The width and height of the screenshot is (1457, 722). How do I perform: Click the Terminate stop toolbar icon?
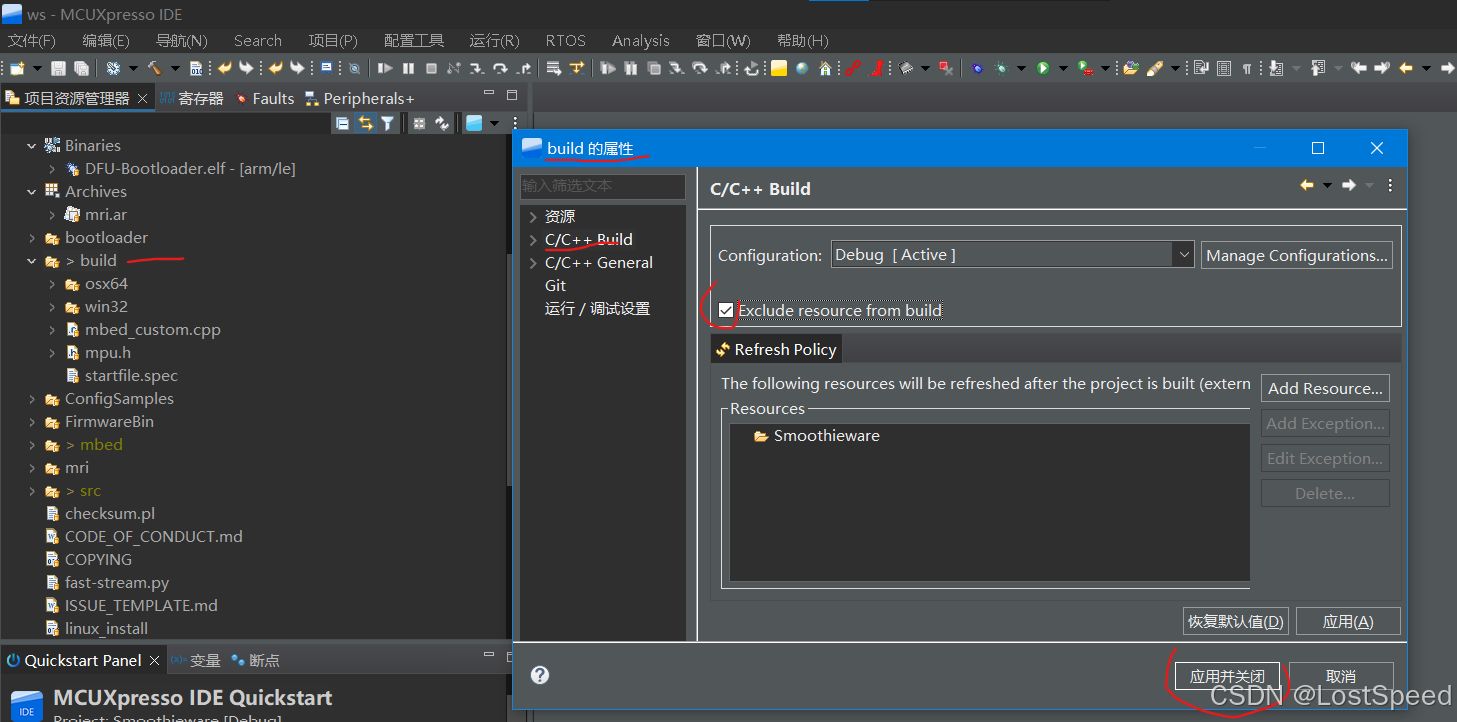pos(431,68)
